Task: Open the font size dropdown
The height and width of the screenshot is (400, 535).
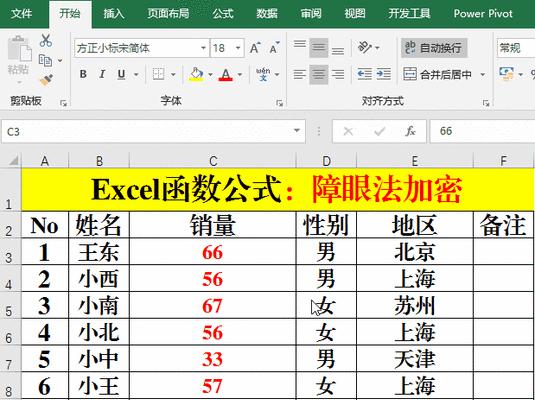Action: [238, 48]
